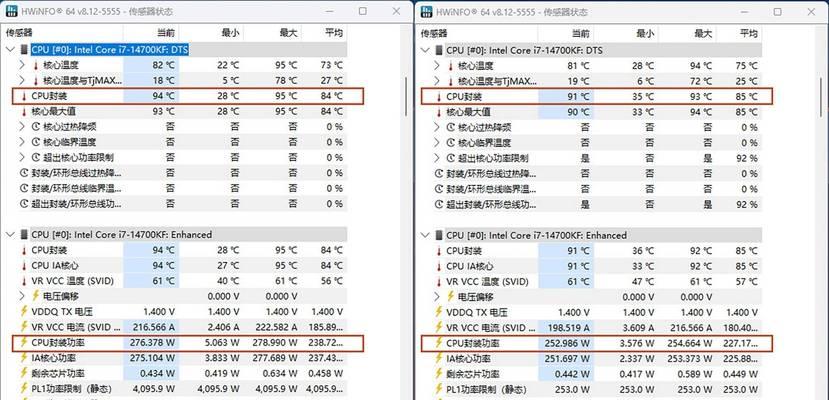Viewport: 829px width, 400px height.
Task: Click thermometer icon of DTS CPU封装, left window
Action: 24,96
